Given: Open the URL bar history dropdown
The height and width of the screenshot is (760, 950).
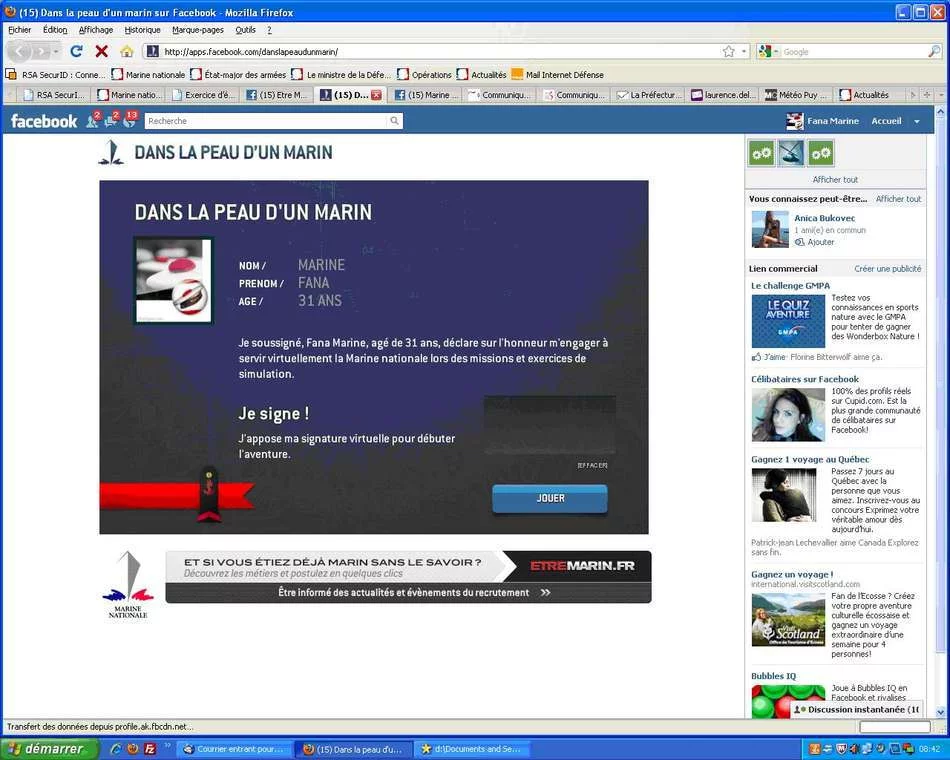Looking at the screenshot, I should pyautogui.click(x=743, y=51).
